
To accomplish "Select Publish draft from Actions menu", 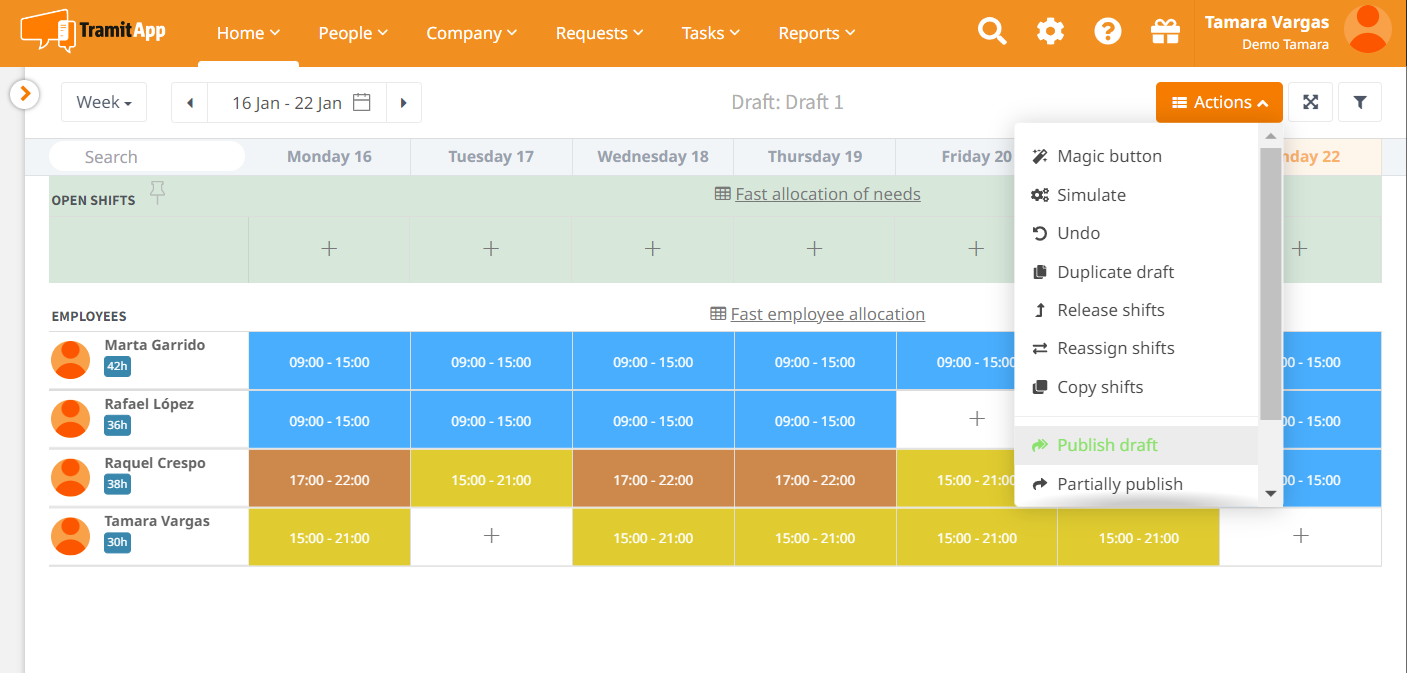I will tap(1107, 445).
